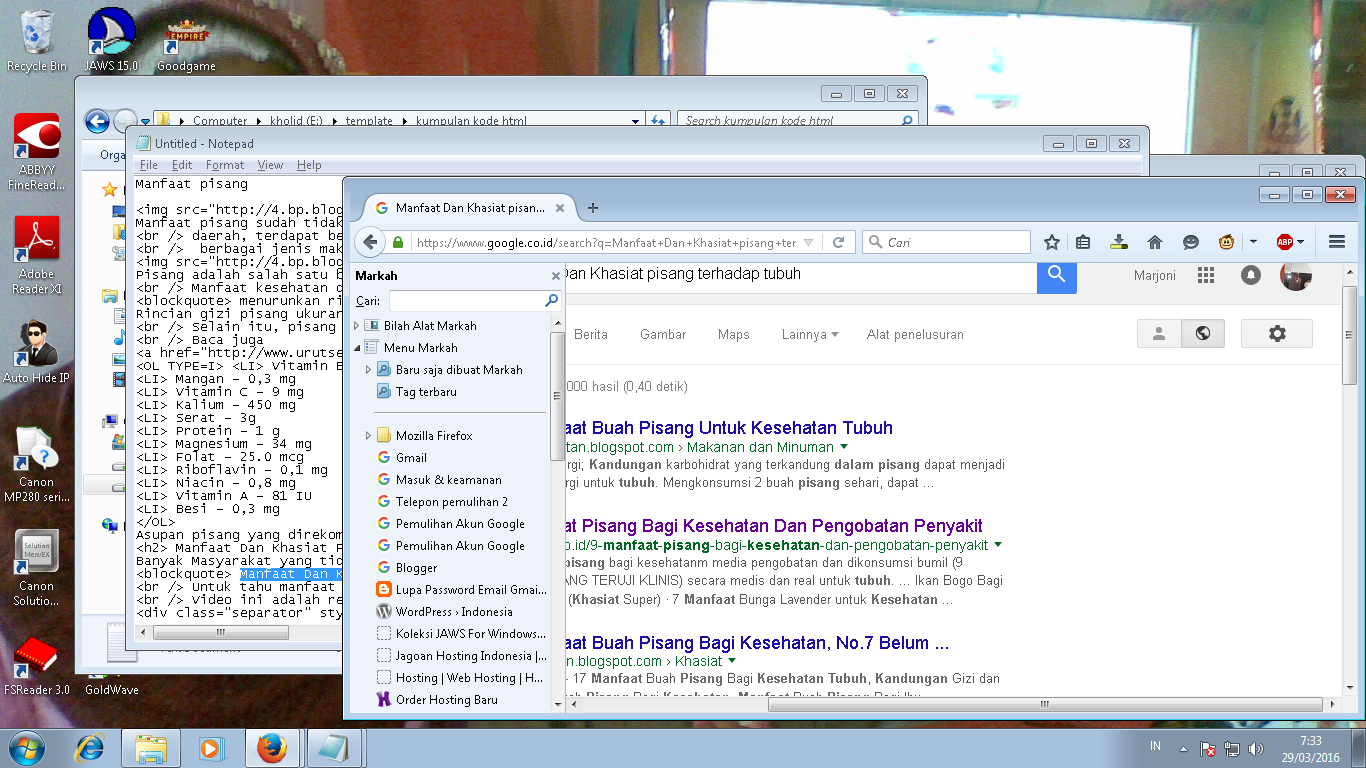Image resolution: width=1366 pixels, height=768 pixels.
Task: Open WordPress › Indonesia bookmark
Action: click(x=454, y=612)
